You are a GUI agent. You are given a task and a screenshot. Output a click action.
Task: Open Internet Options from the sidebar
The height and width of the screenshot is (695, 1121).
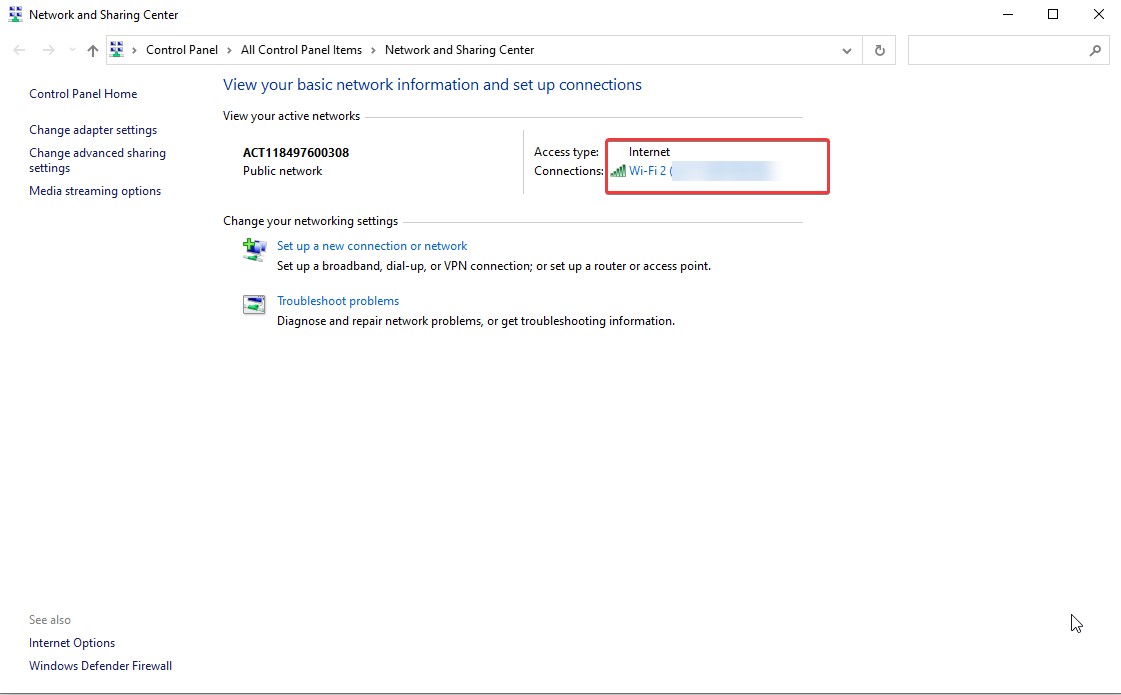[71, 642]
